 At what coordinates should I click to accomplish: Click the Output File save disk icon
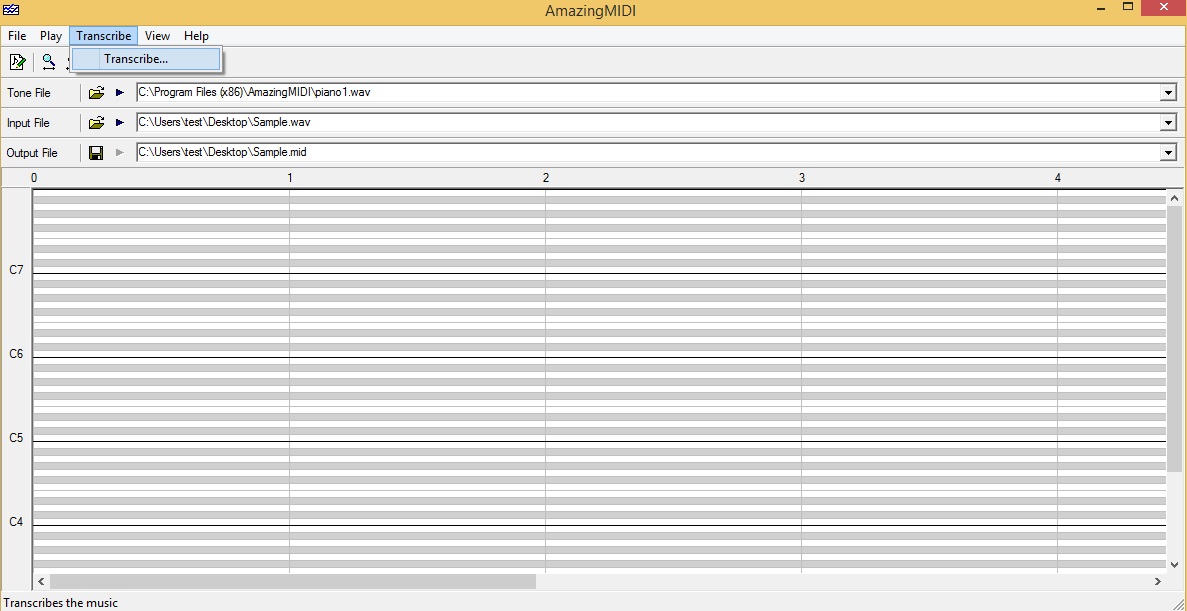[x=96, y=153]
